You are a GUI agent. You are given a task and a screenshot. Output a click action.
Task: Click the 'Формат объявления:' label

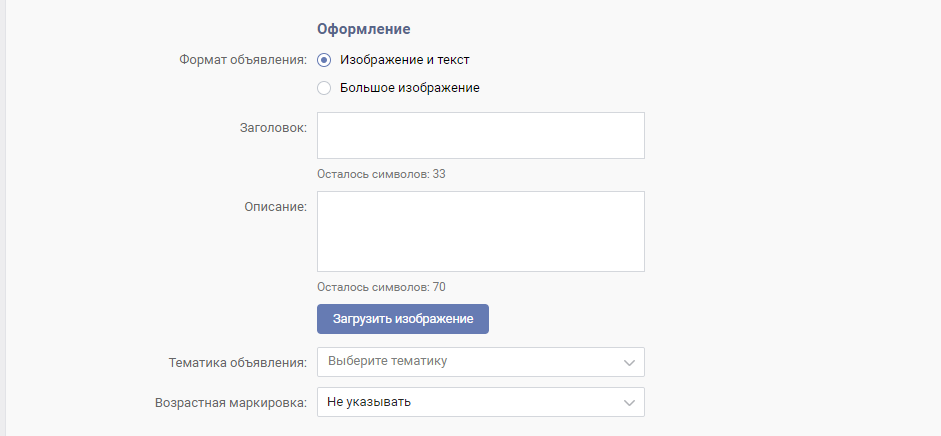(x=243, y=61)
